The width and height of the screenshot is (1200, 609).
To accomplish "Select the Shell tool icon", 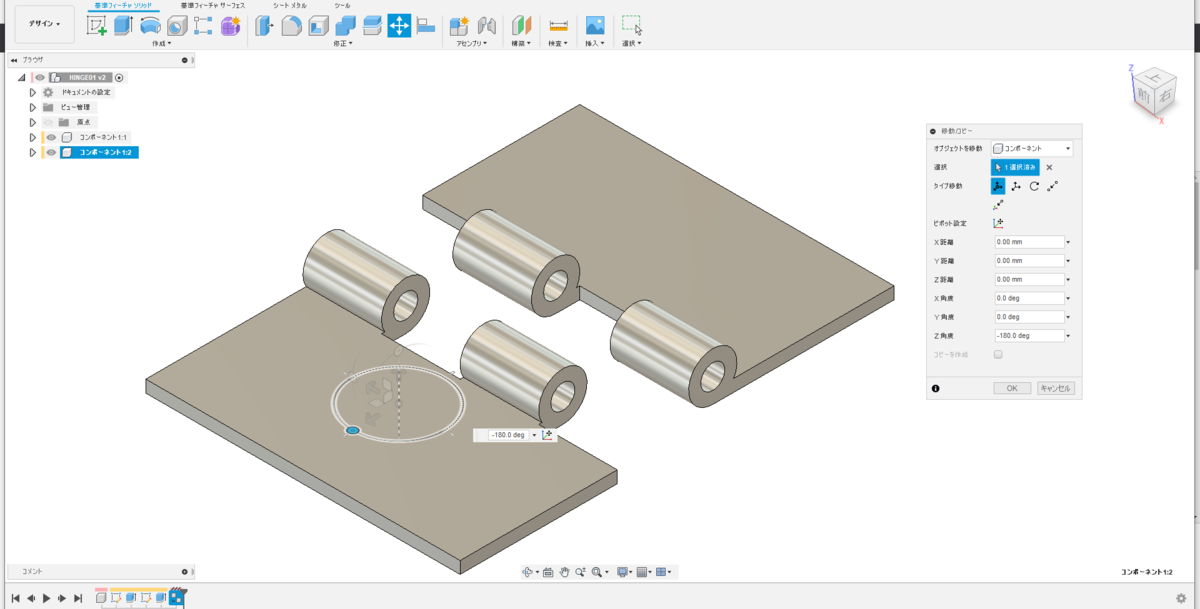I will (x=319, y=26).
